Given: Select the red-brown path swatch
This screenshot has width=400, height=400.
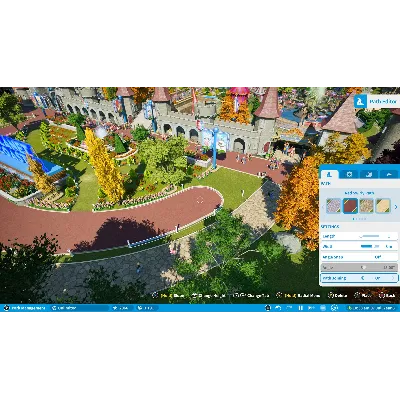Looking at the screenshot, I should [x=350, y=206].
